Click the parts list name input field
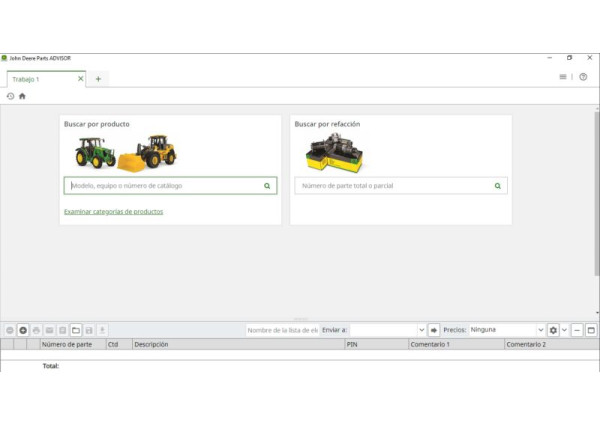 pyautogui.click(x=282, y=330)
